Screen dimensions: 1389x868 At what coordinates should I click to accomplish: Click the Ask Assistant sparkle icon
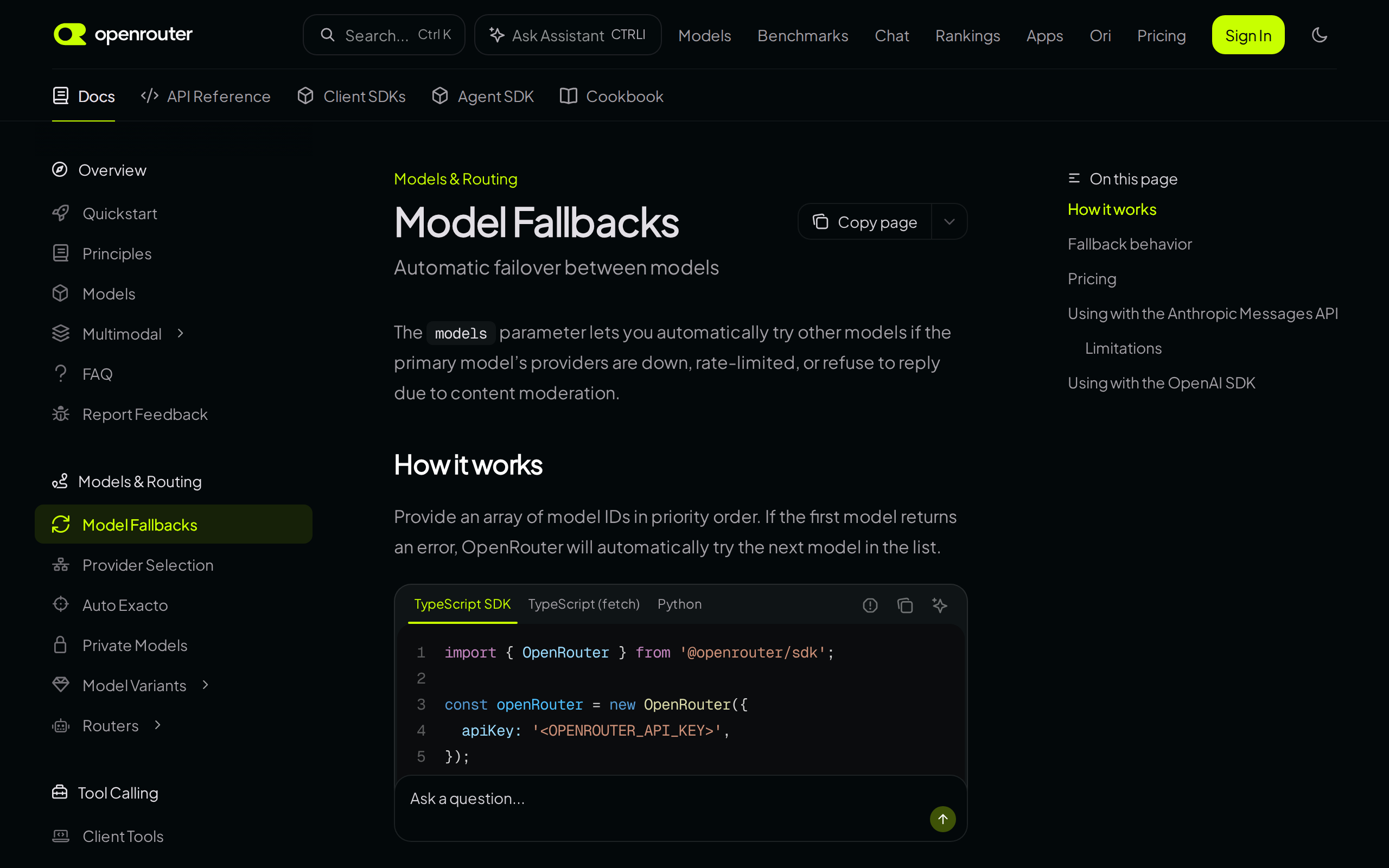[x=496, y=35]
